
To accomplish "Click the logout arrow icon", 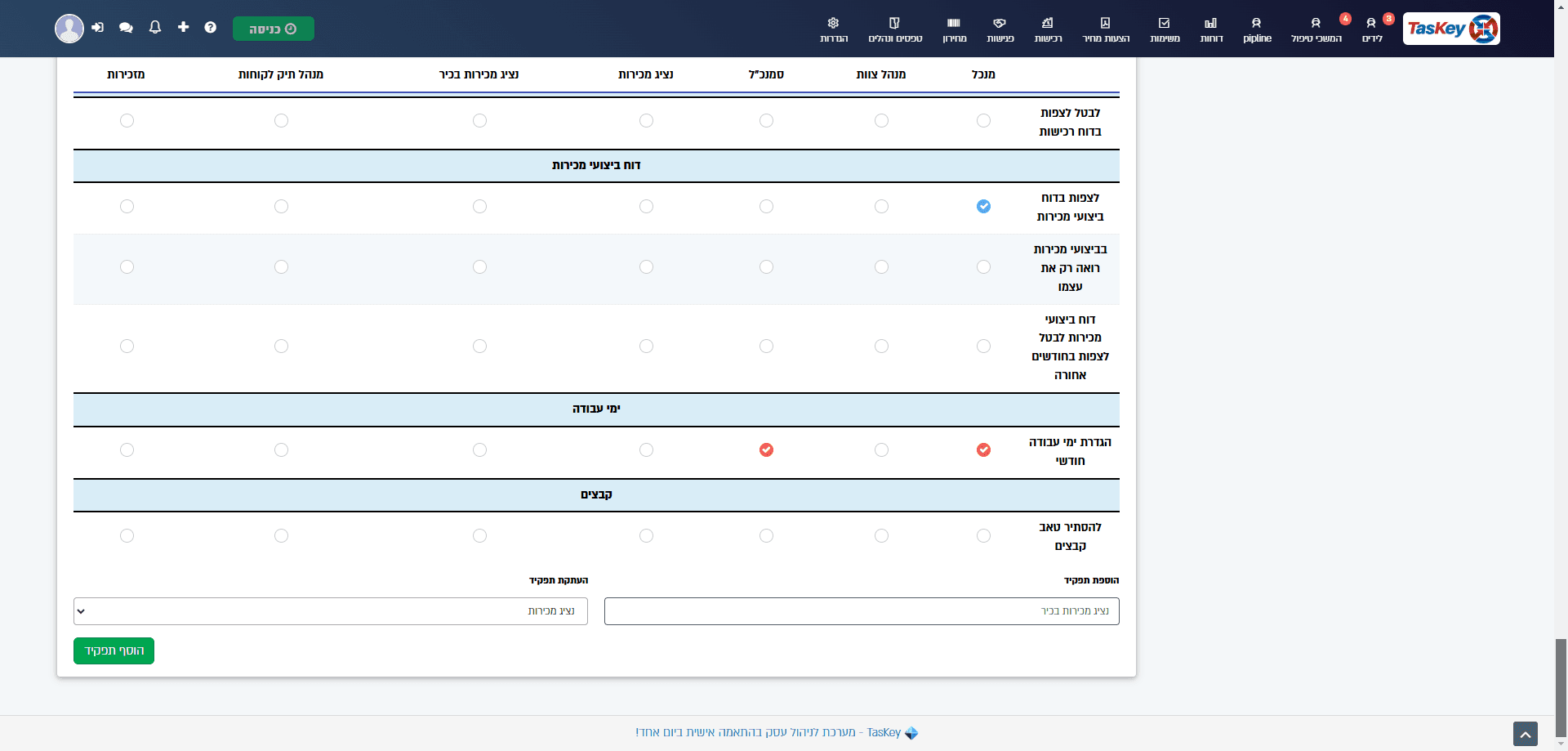I will point(98,28).
